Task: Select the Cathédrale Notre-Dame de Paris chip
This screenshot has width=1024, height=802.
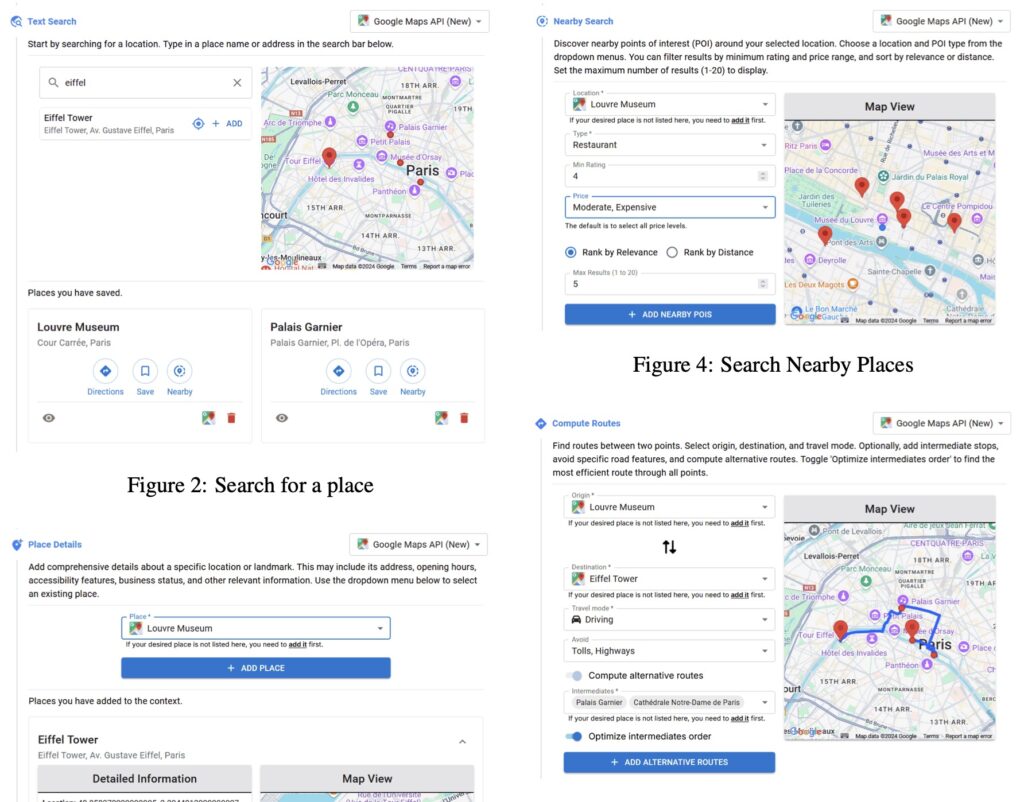Action: point(686,703)
